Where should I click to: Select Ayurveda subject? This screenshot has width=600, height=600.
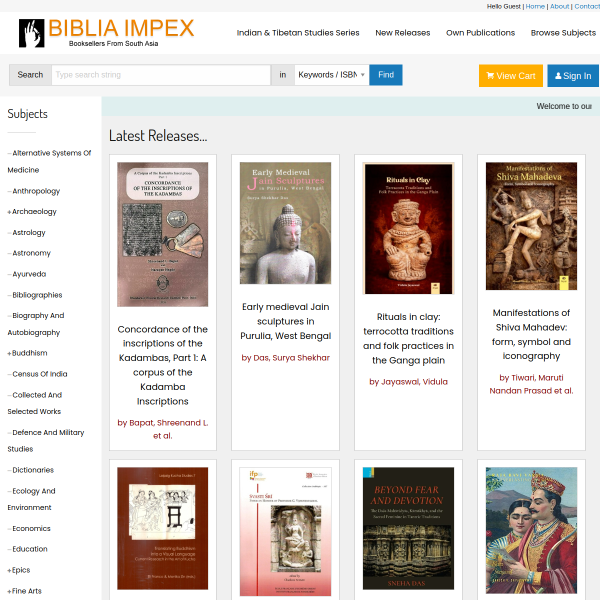pos(27,274)
